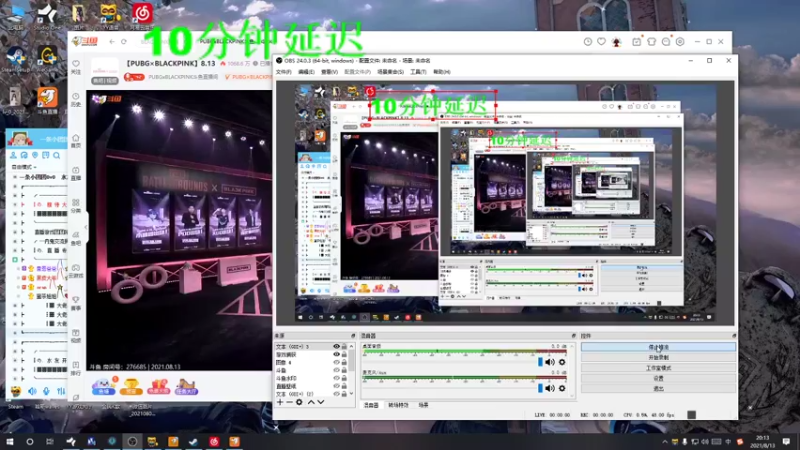Open microphone gear settings in mixer
800x450 pixels.
pos(562,388)
